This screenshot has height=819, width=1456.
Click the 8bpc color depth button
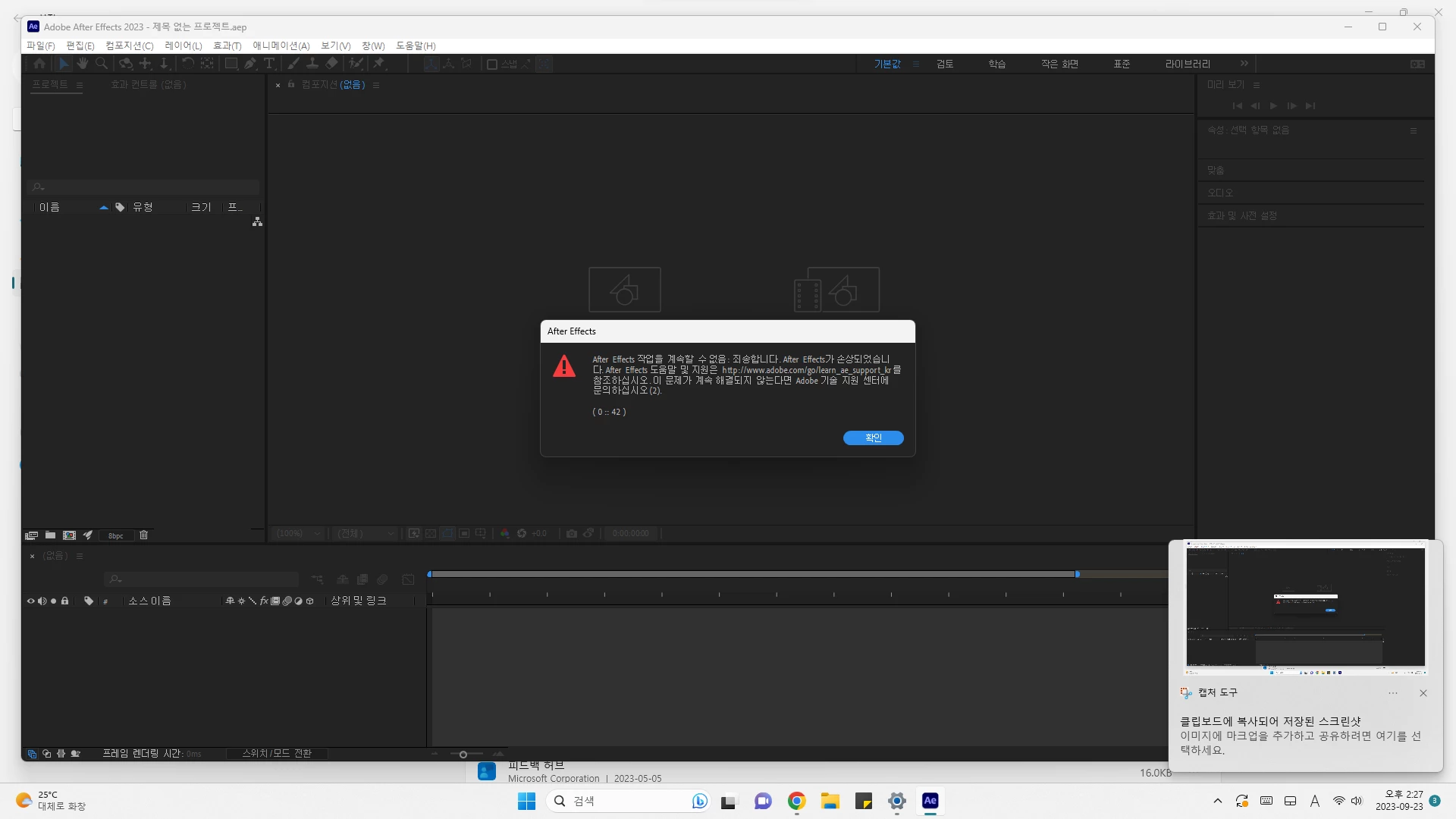(x=116, y=536)
